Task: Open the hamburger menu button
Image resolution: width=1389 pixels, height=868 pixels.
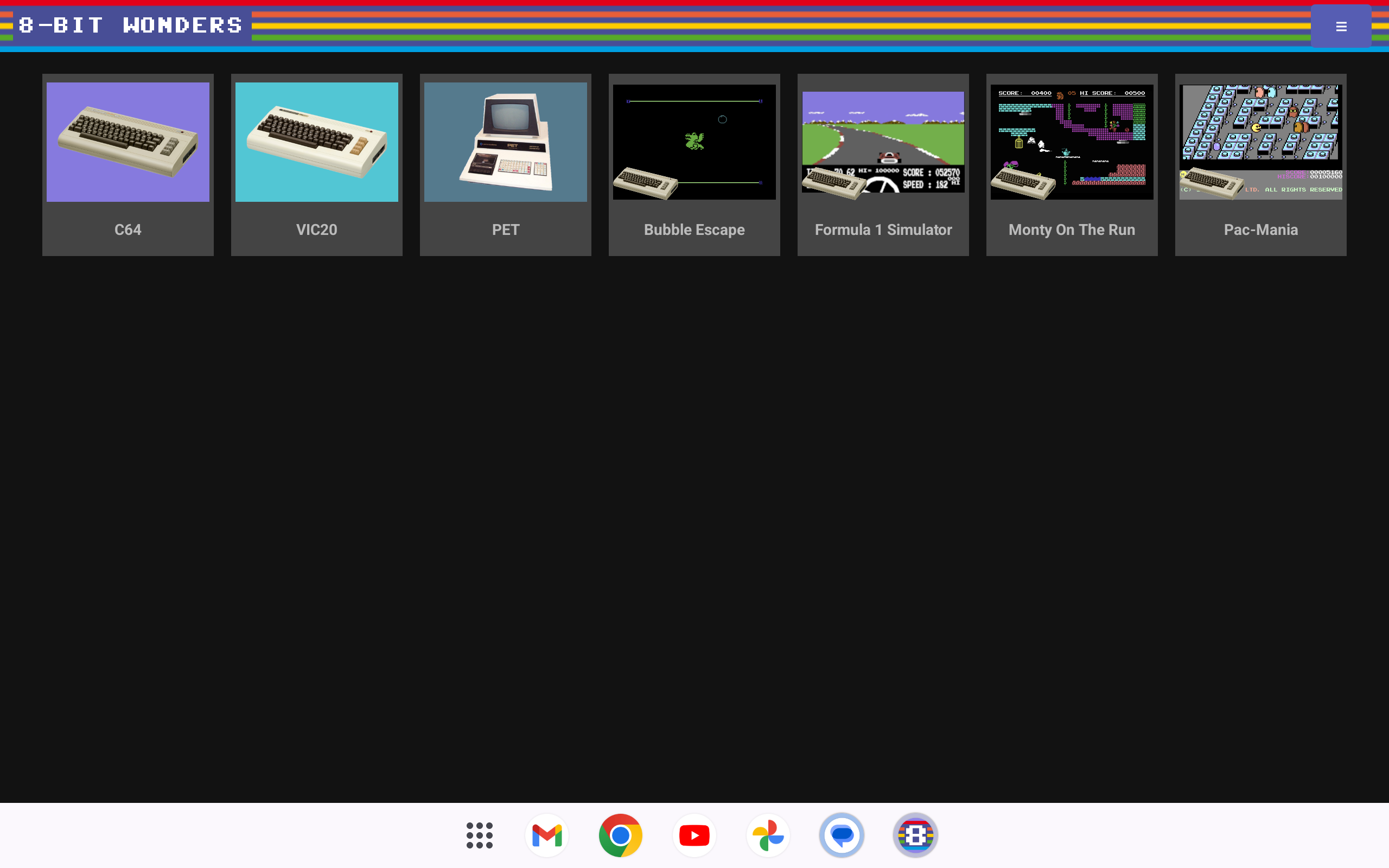Action: [x=1341, y=27]
